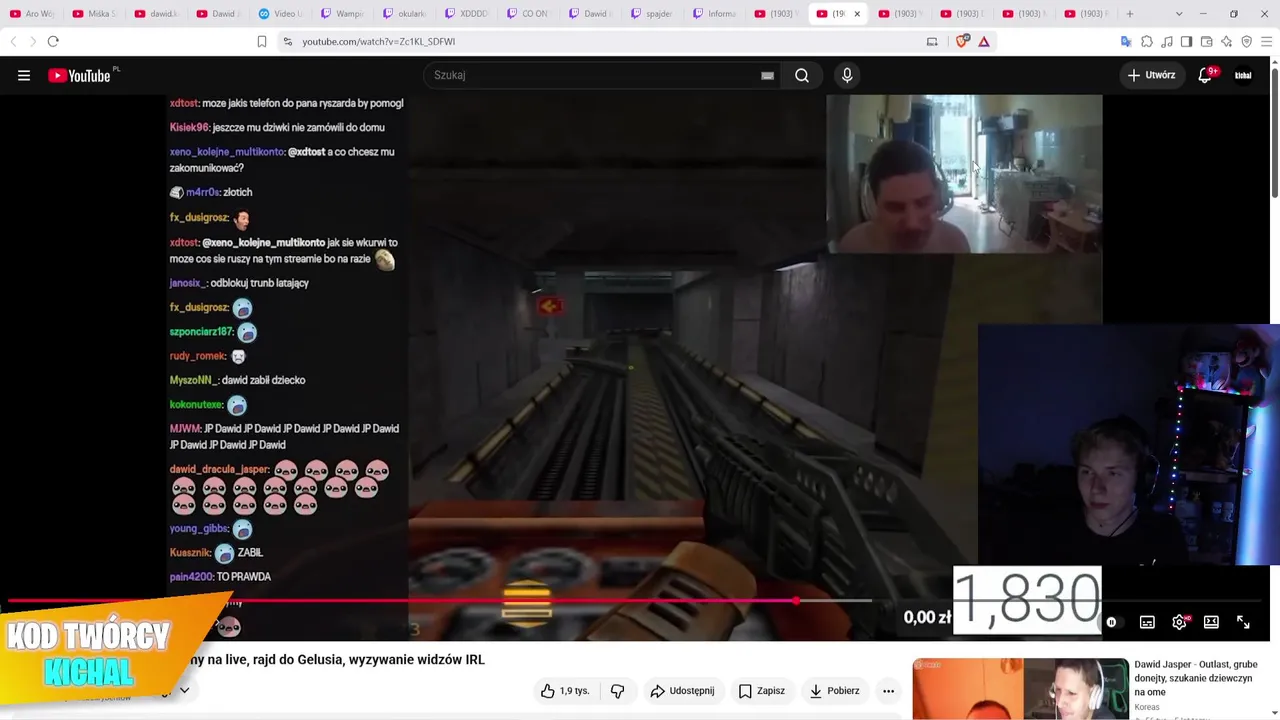
Task: Go back in browser history
Action: click(x=13, y=41)
